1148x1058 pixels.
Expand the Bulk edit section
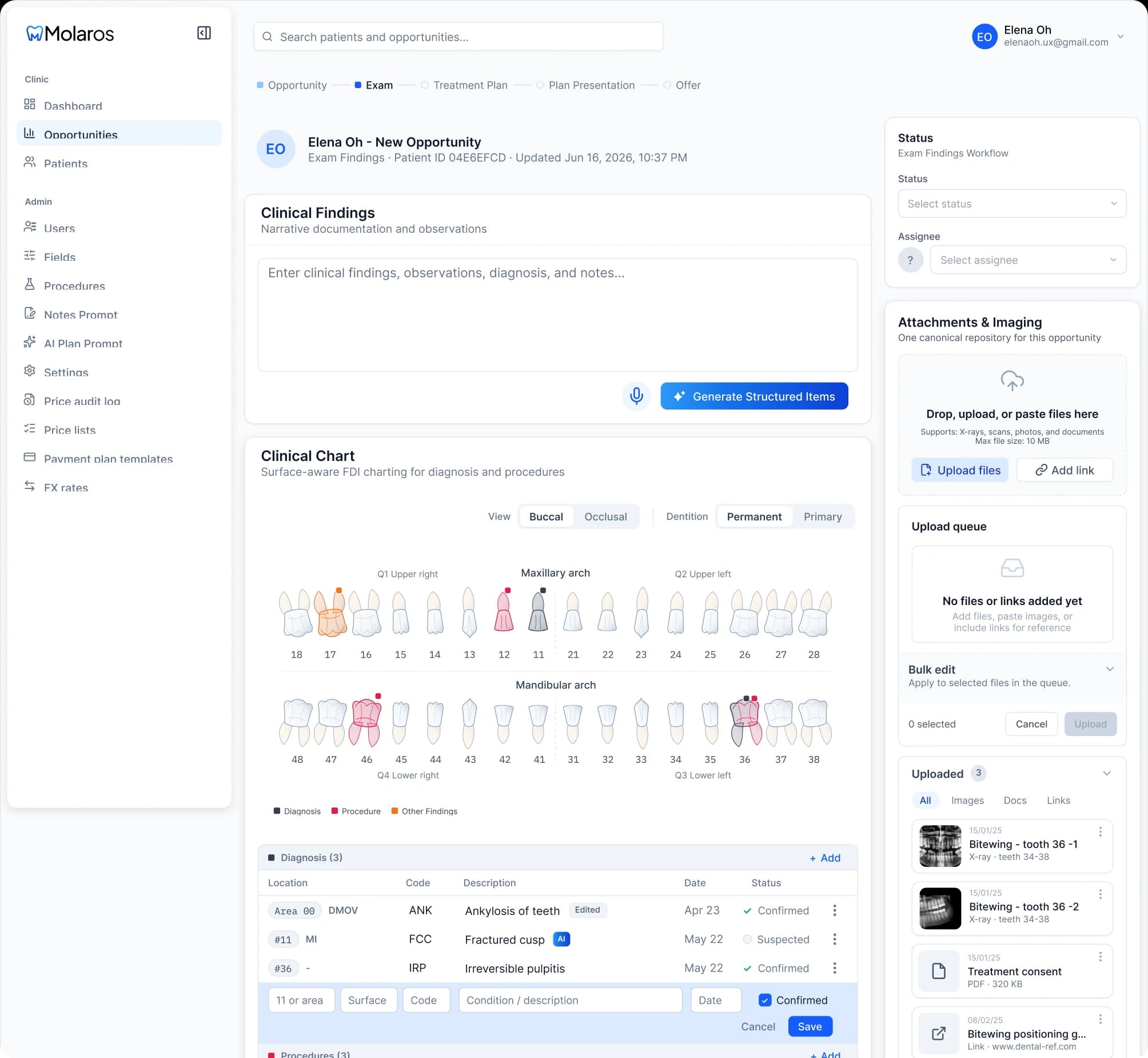coord(1110,669)
